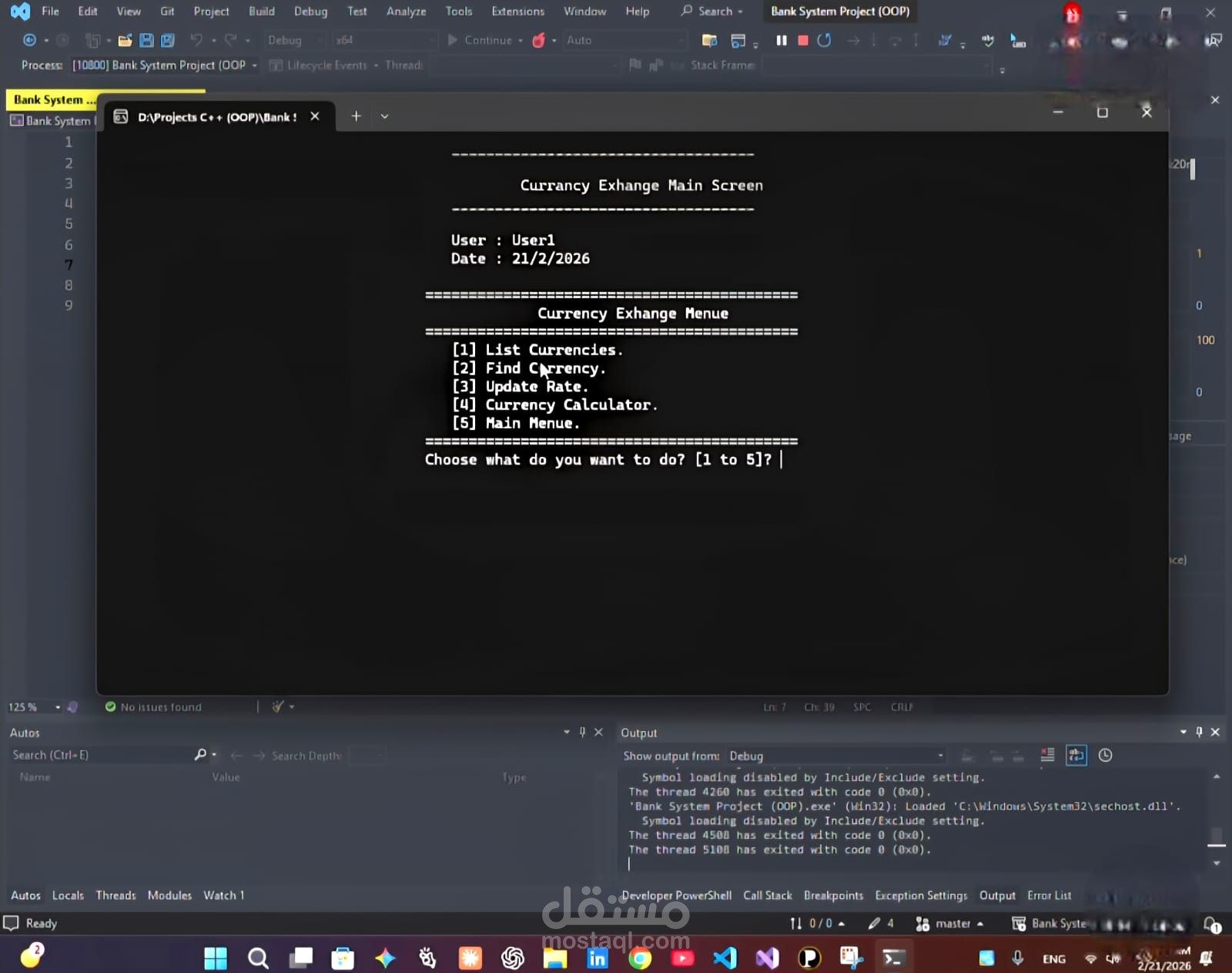Open Windows Search from the taskbar
This screenshot has width=1232, height=973.
(258, 958)
